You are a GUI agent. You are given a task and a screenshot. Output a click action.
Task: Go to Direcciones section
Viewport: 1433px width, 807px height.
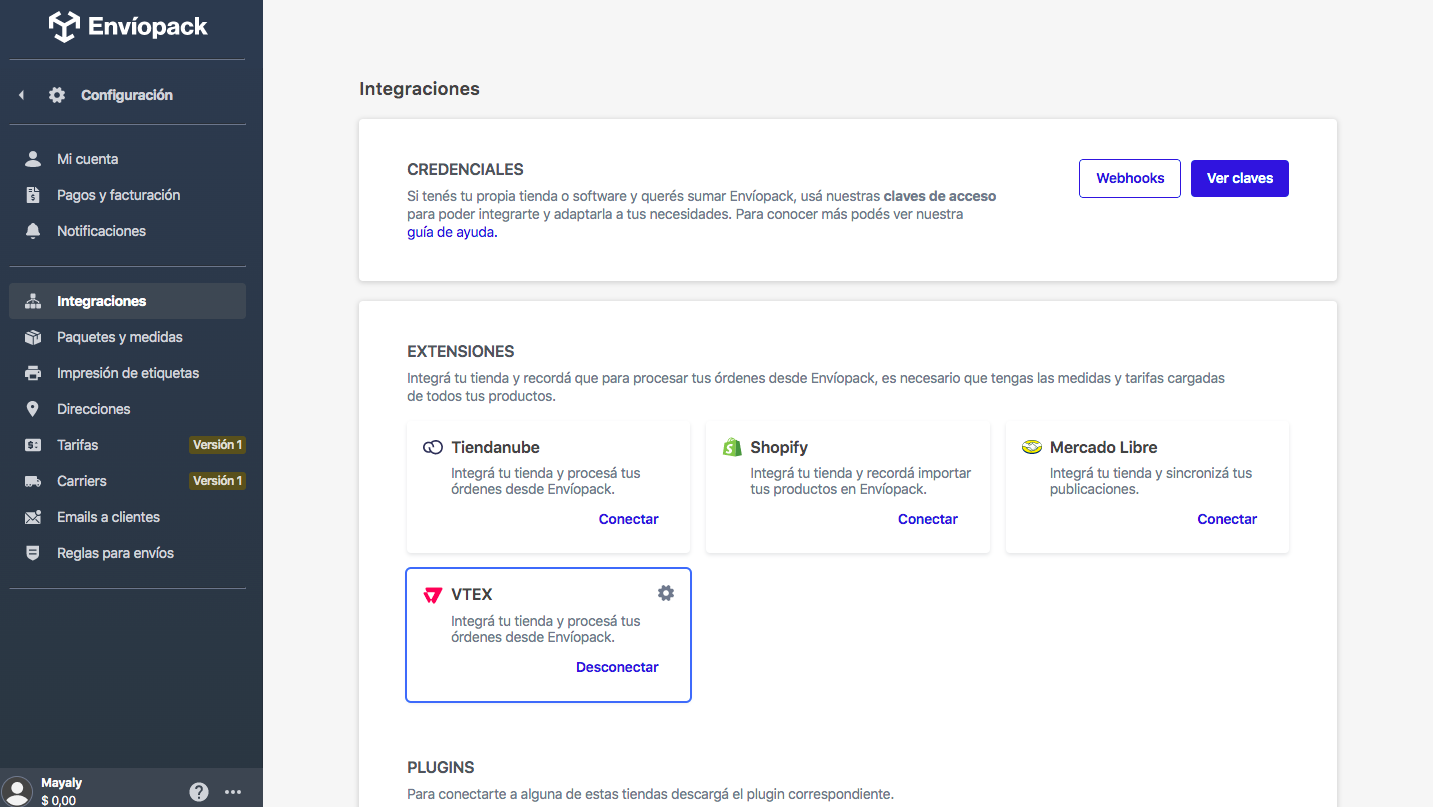tap(128, 409)
